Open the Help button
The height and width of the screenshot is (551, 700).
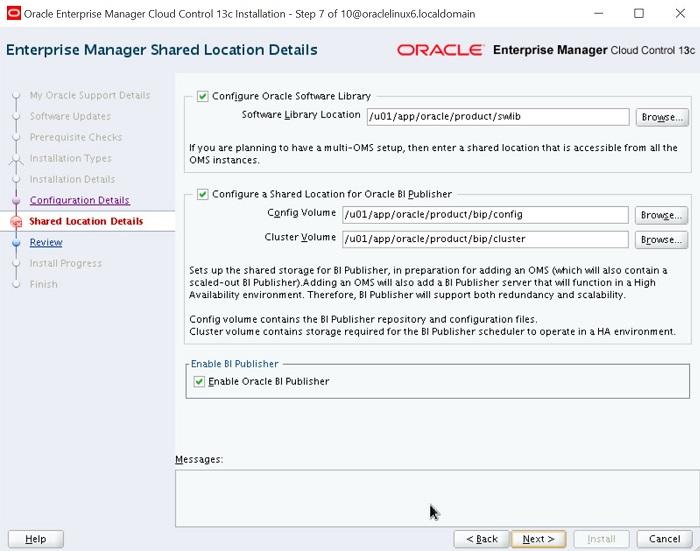click(x=36, y=539)
